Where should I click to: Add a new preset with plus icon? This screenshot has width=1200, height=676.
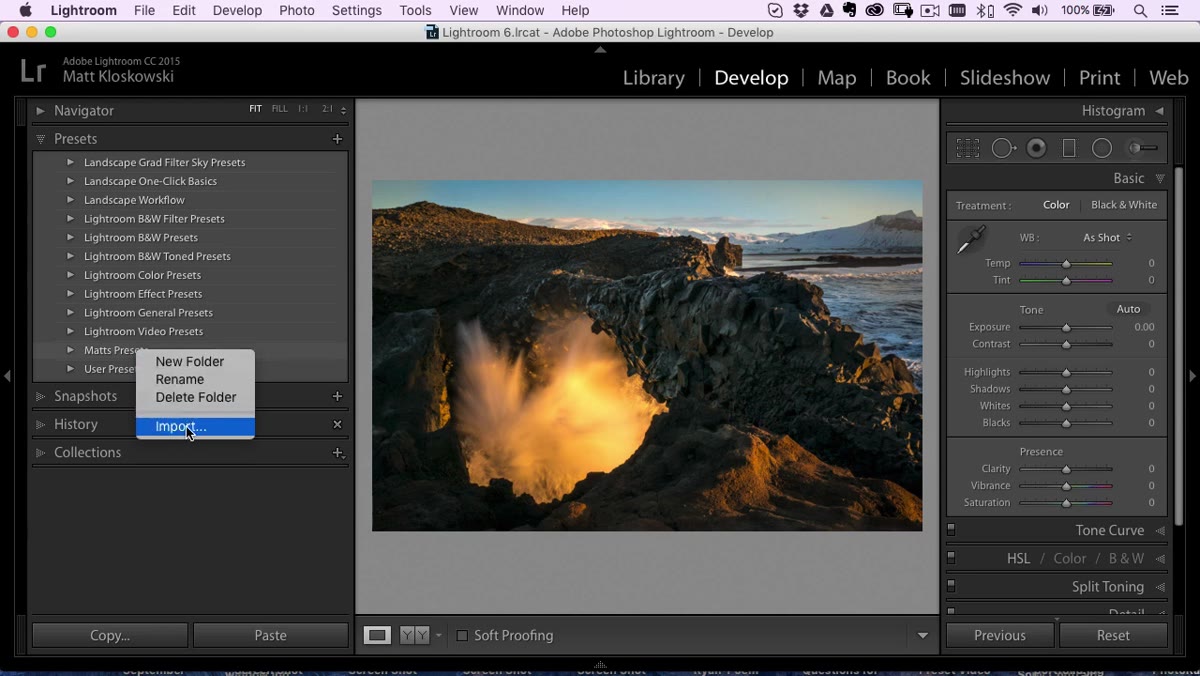337,139
